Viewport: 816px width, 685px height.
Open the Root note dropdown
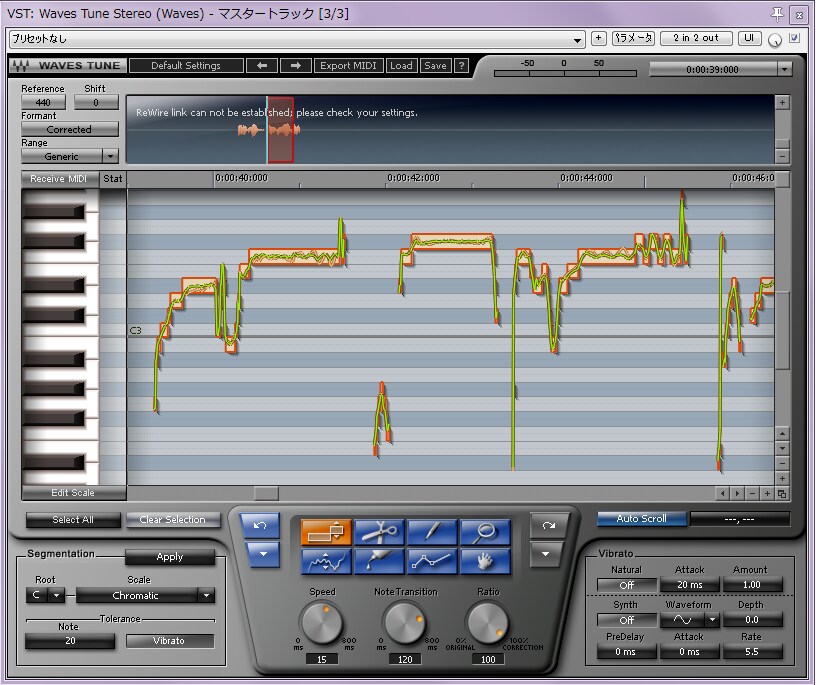click(x=56, y=595)
